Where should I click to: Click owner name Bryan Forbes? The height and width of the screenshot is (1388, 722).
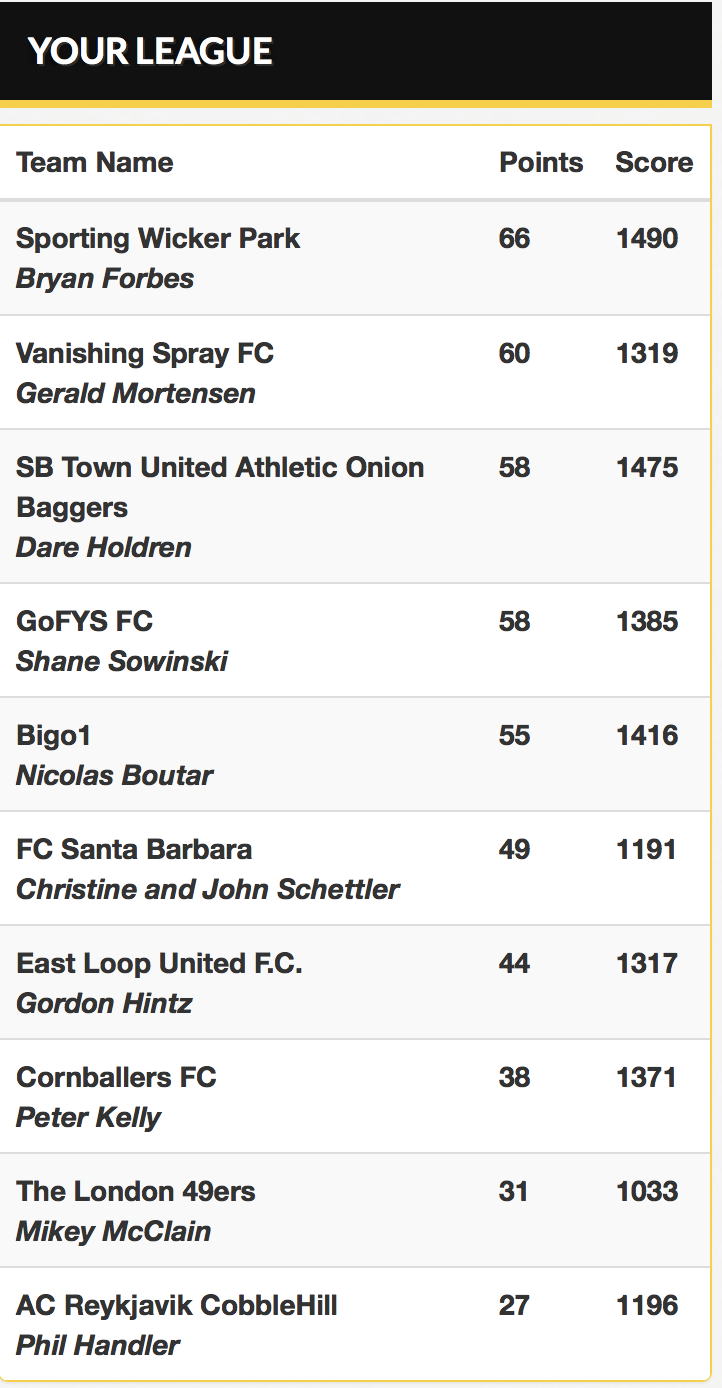(105, 278)
